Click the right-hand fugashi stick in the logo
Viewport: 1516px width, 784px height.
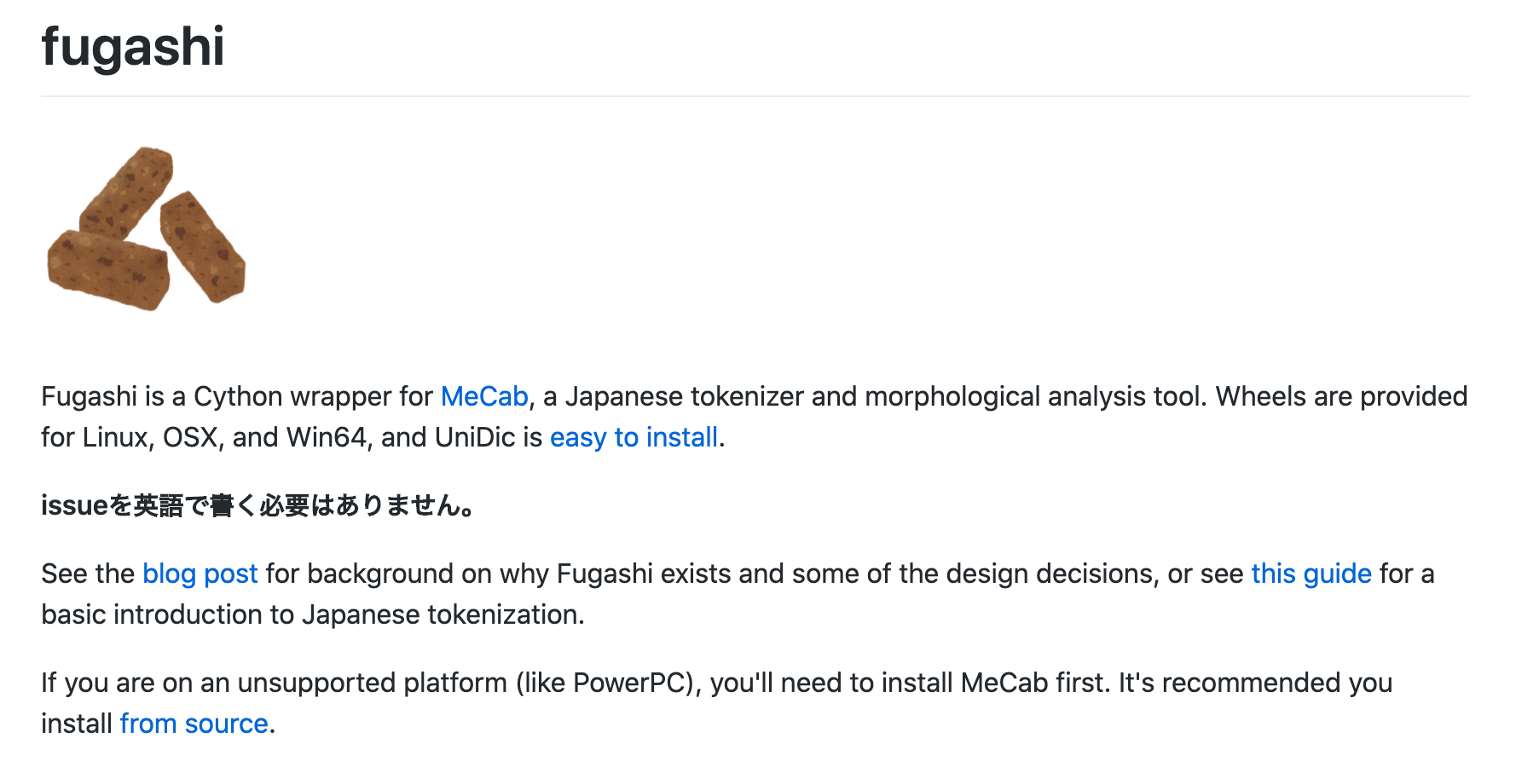point(203,246)
